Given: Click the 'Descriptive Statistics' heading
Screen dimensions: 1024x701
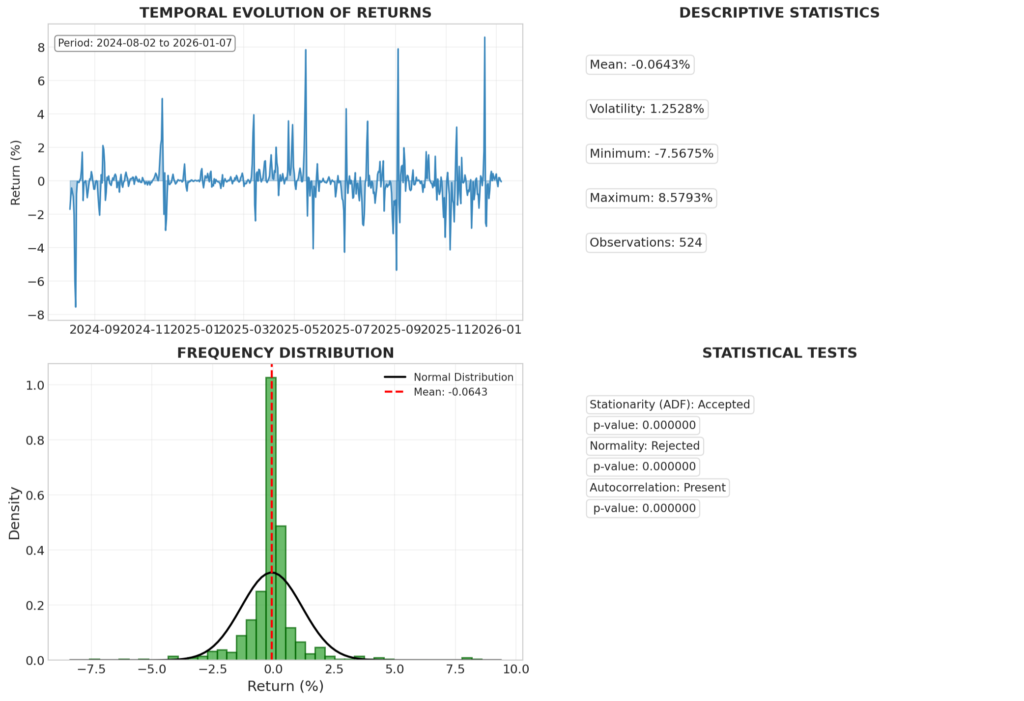Looking at the screenshot, I should (x=779, y=13).
